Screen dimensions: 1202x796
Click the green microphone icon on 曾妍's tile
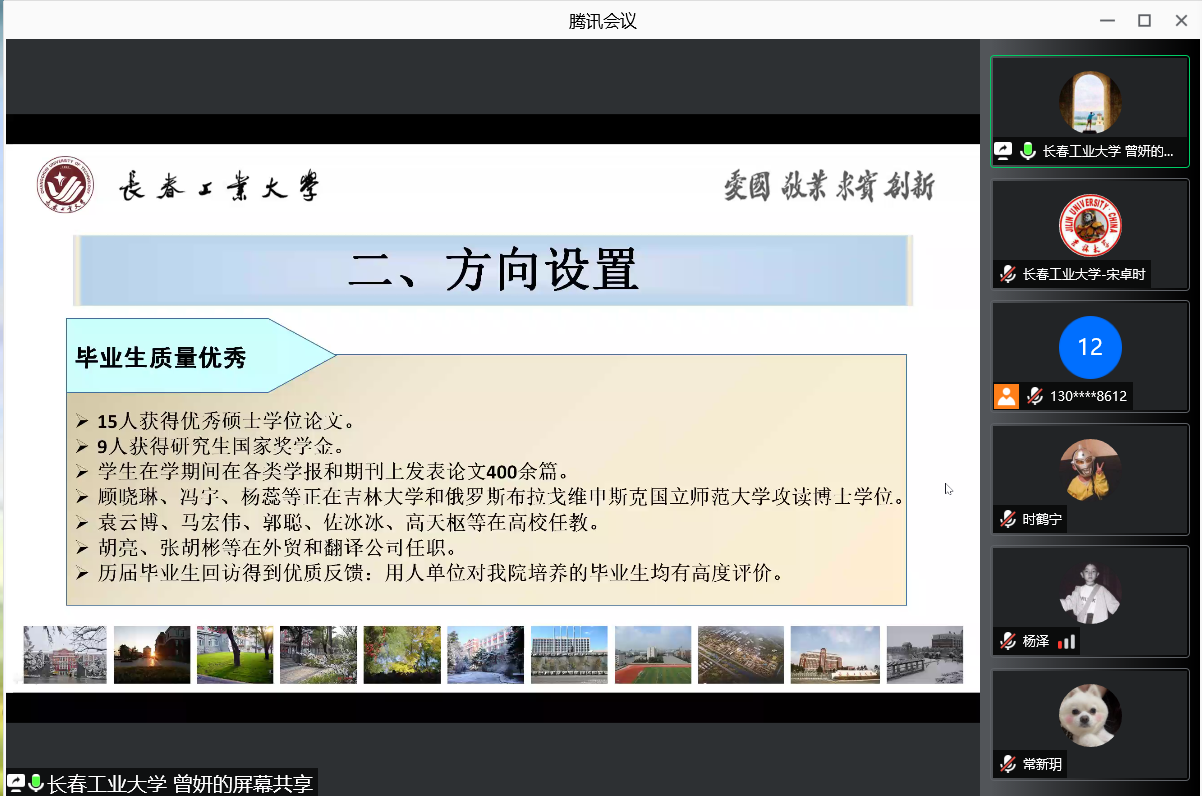[x=1027, y=151]
